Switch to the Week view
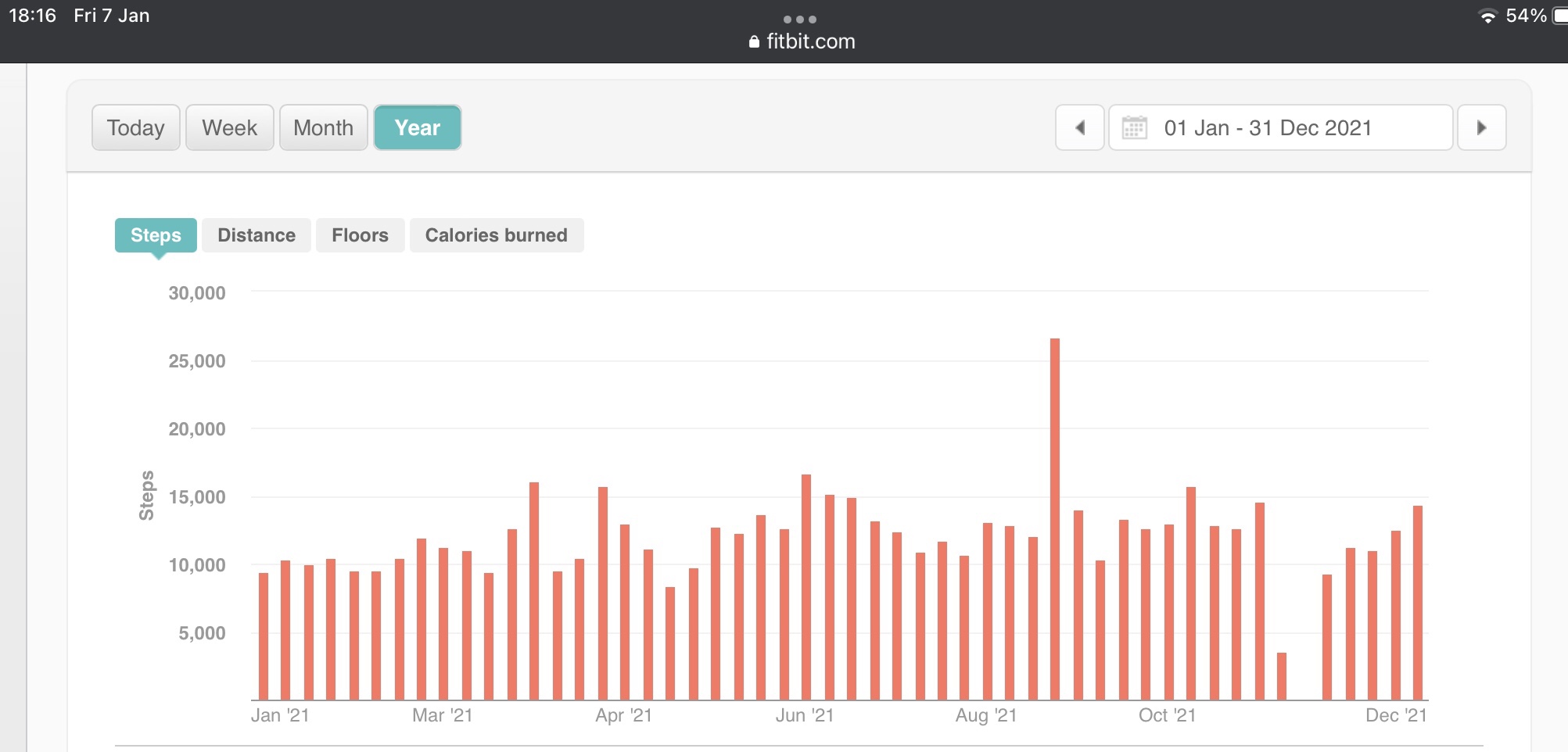The height and width of the screenshot is (752, 1568). 229,127
